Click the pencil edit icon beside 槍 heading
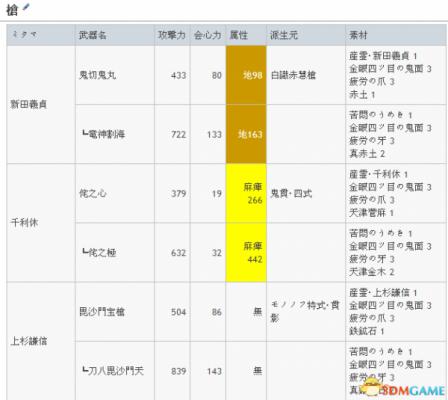Image resolution: width=448 pixels, height=400 pixels. click(x=26, y=7)
